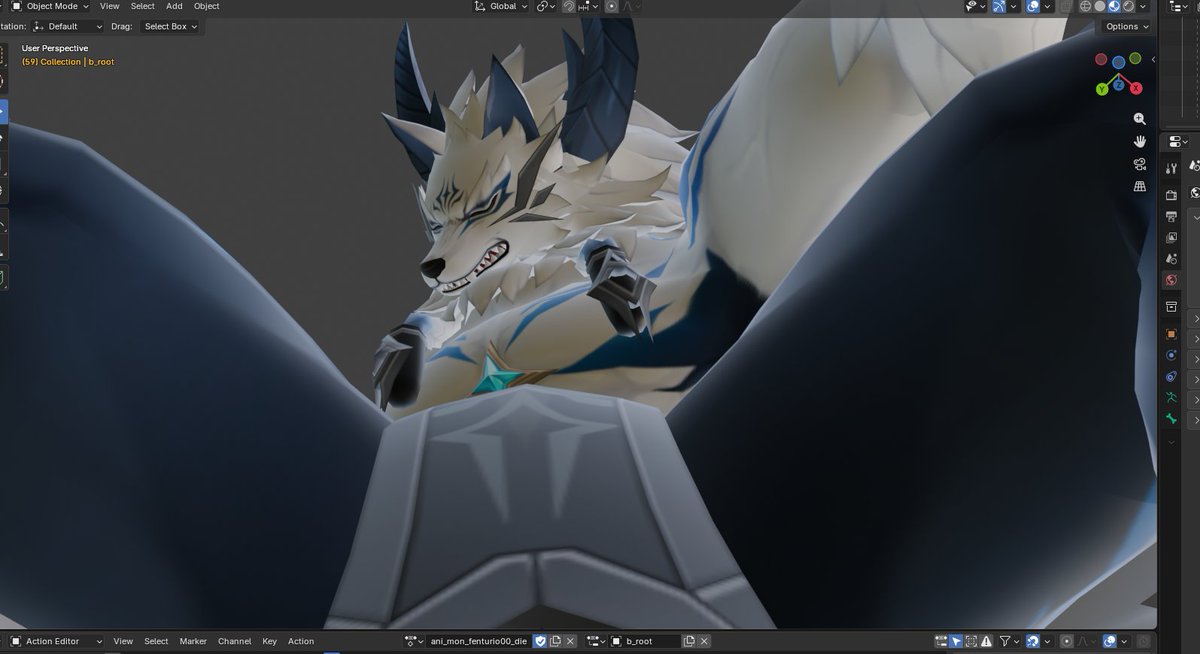This screenshot has height=654, width=1200.
Task: Open the View menu in 3D viewport
Action: (109, 6)
